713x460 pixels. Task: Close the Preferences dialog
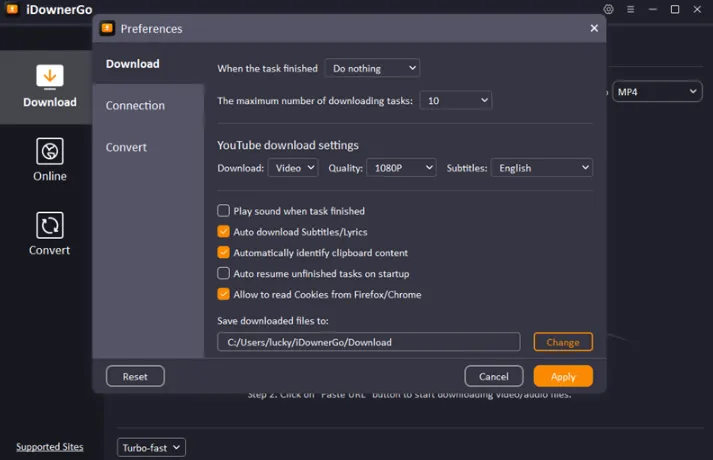[594, 28]
